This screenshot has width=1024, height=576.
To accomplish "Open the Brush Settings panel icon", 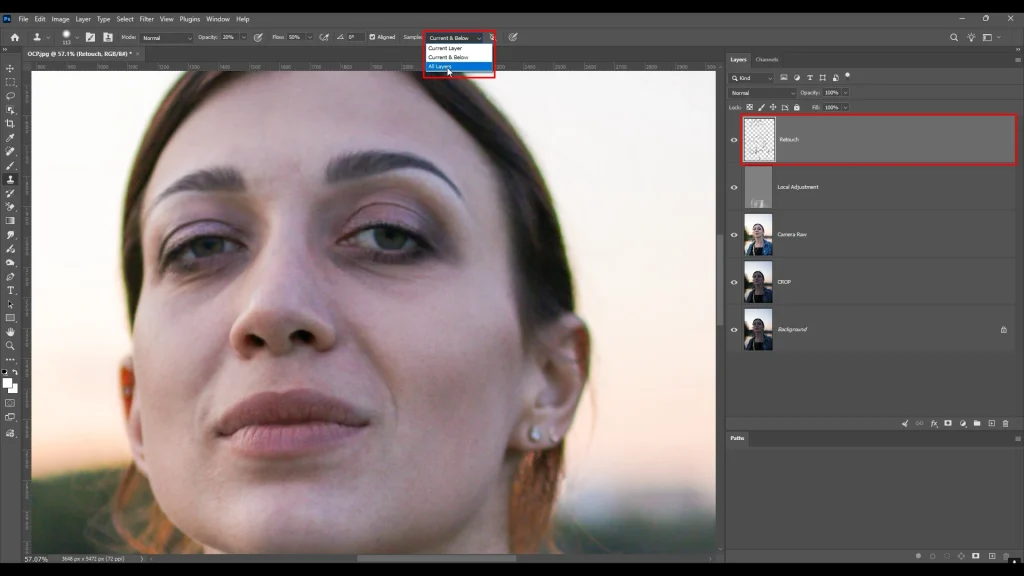I will (90, 37).
